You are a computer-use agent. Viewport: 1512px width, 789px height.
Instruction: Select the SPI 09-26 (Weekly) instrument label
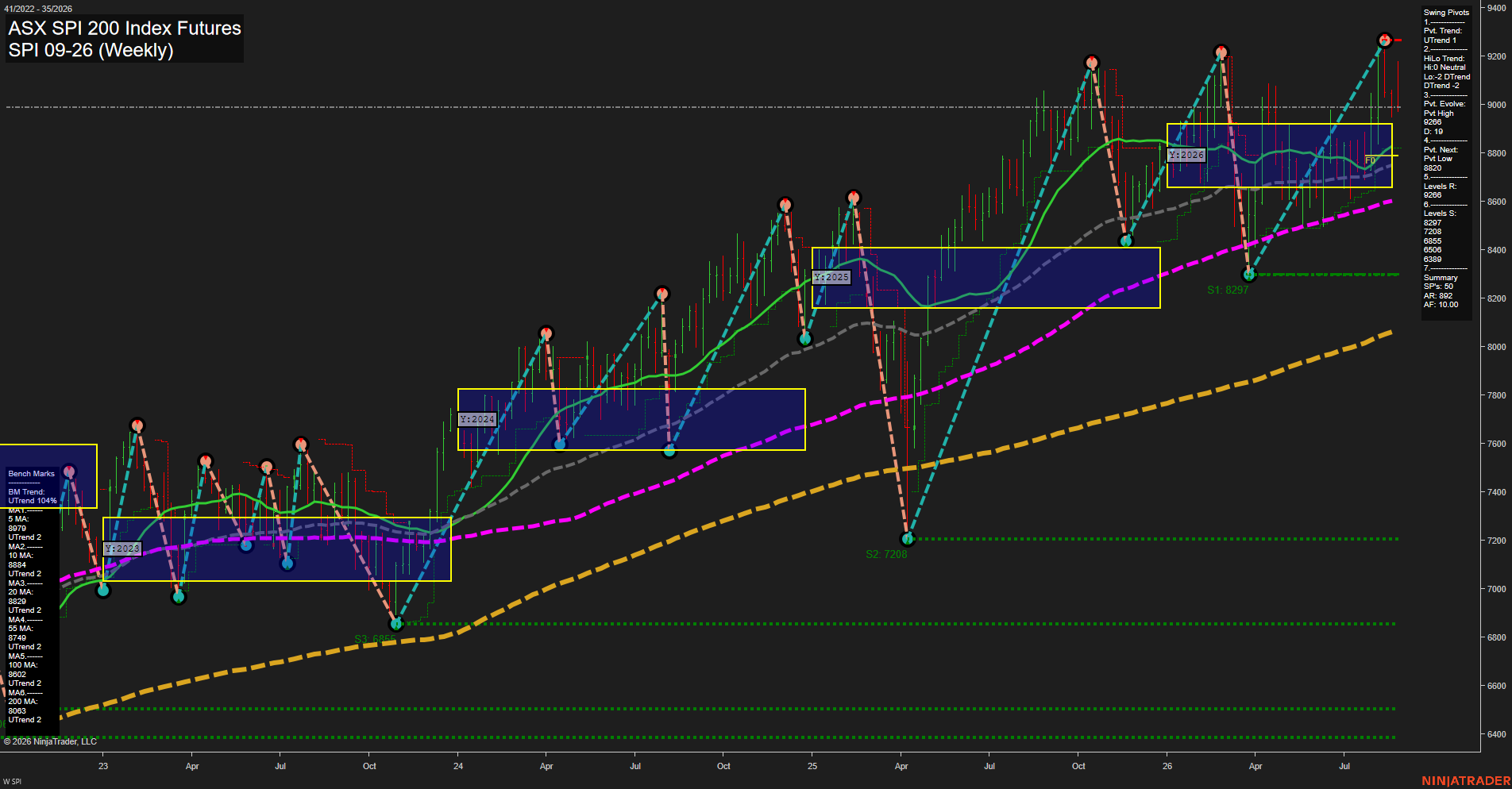pos(91,50)
